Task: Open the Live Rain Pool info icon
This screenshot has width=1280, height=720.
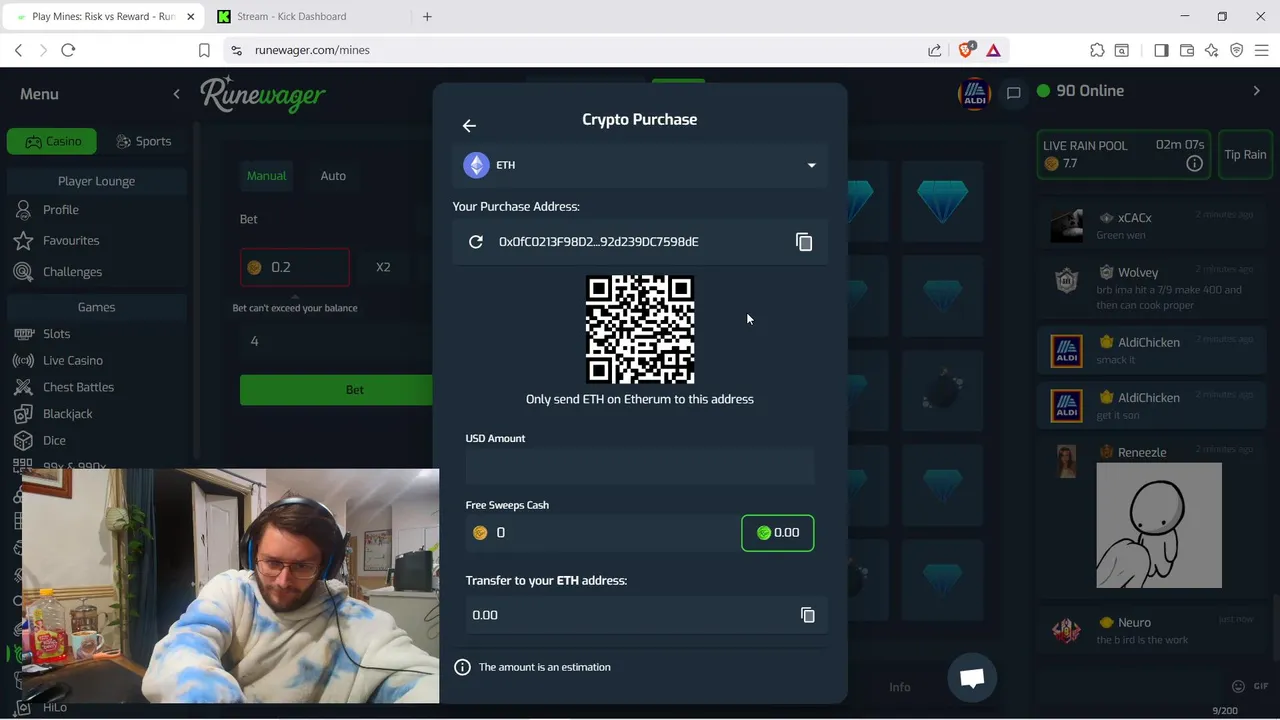Action: pos(1194,164)
